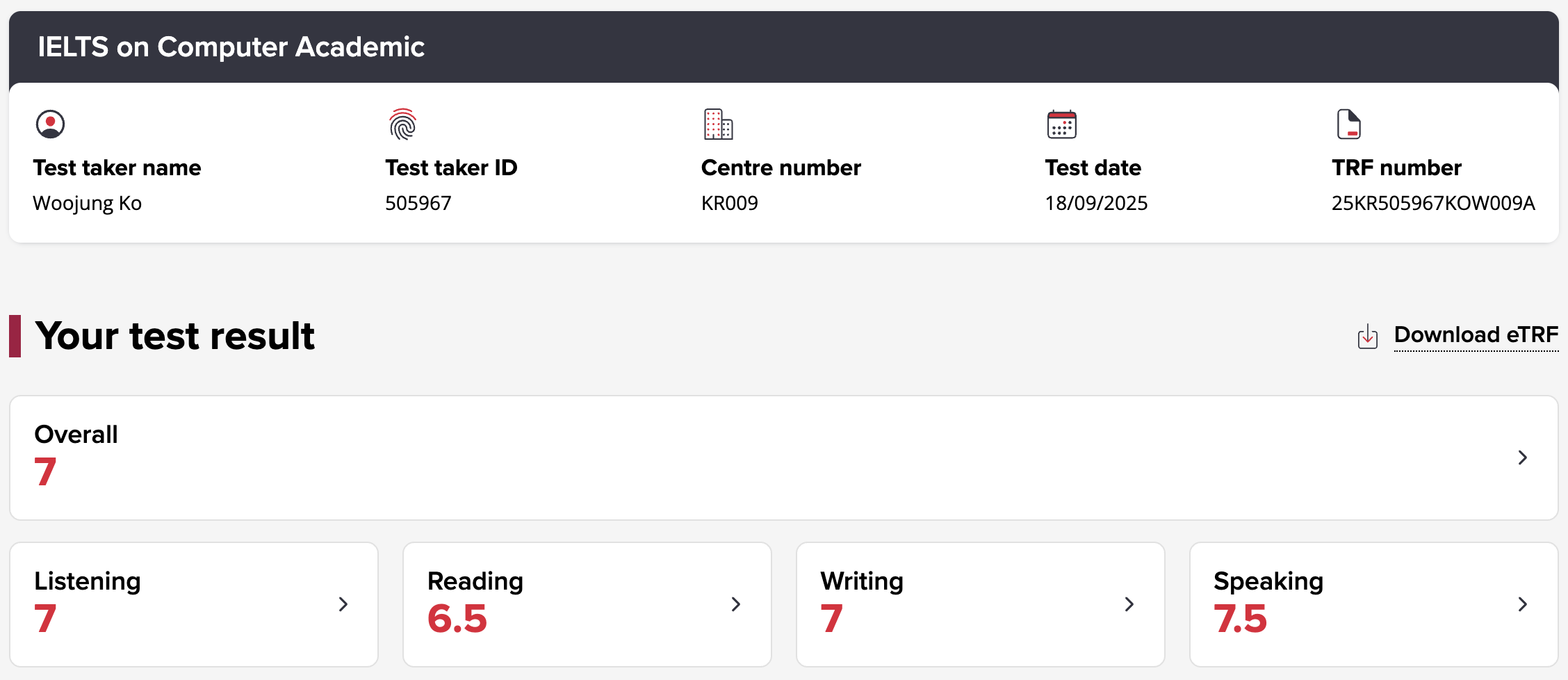
Task: Click the building Centre number icon
Action: (x=718, y=124)
